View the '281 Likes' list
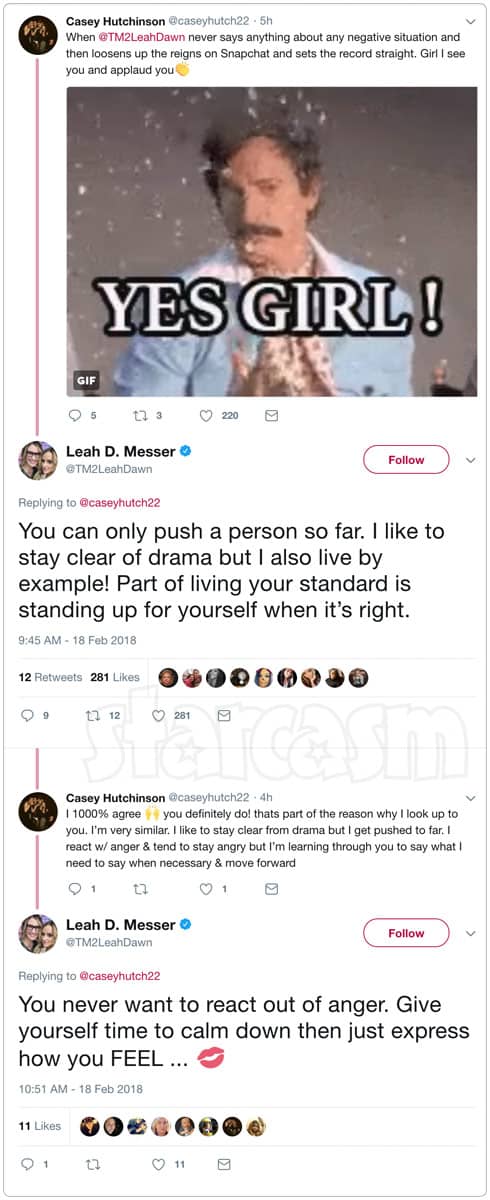 point(115,677)
